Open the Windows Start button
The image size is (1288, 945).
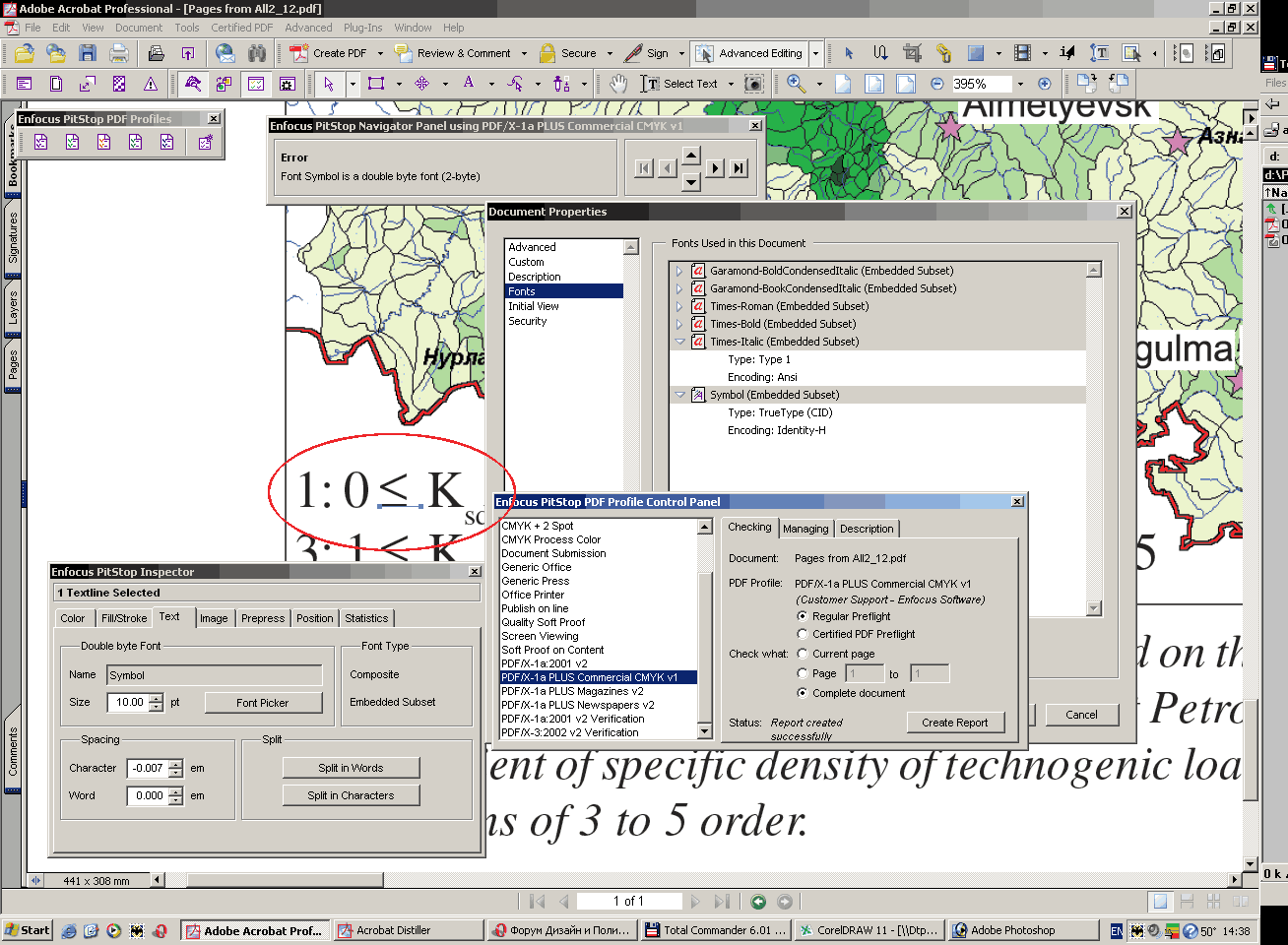(28, 930)
